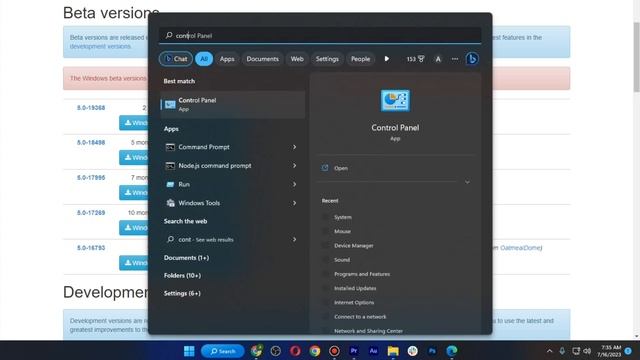Switch to the Settings filter tab
This screenshot has width=640, height=360.
click(x=327, y=59)
